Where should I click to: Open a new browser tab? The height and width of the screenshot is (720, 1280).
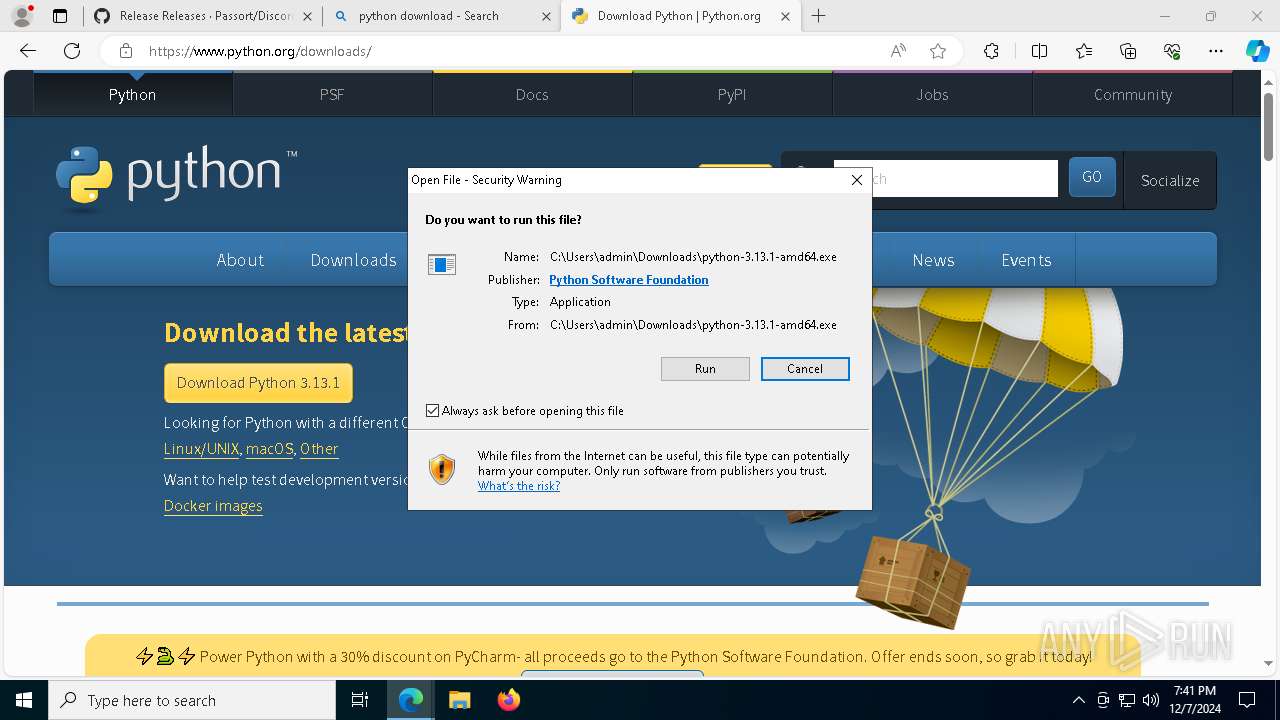click(819, 16)
